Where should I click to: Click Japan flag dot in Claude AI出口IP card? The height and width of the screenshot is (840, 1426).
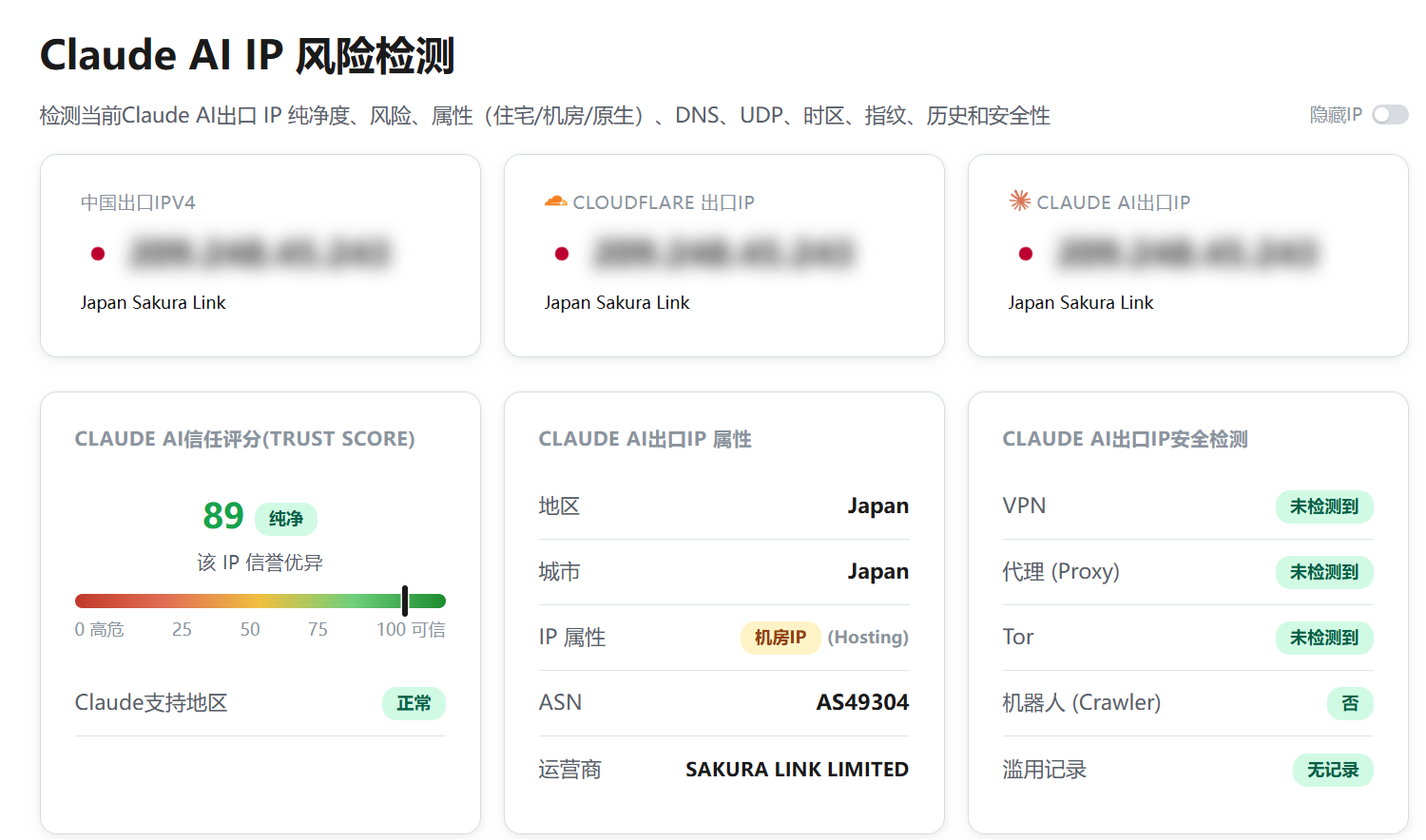pyautogui.click(x=1025, y=254)
